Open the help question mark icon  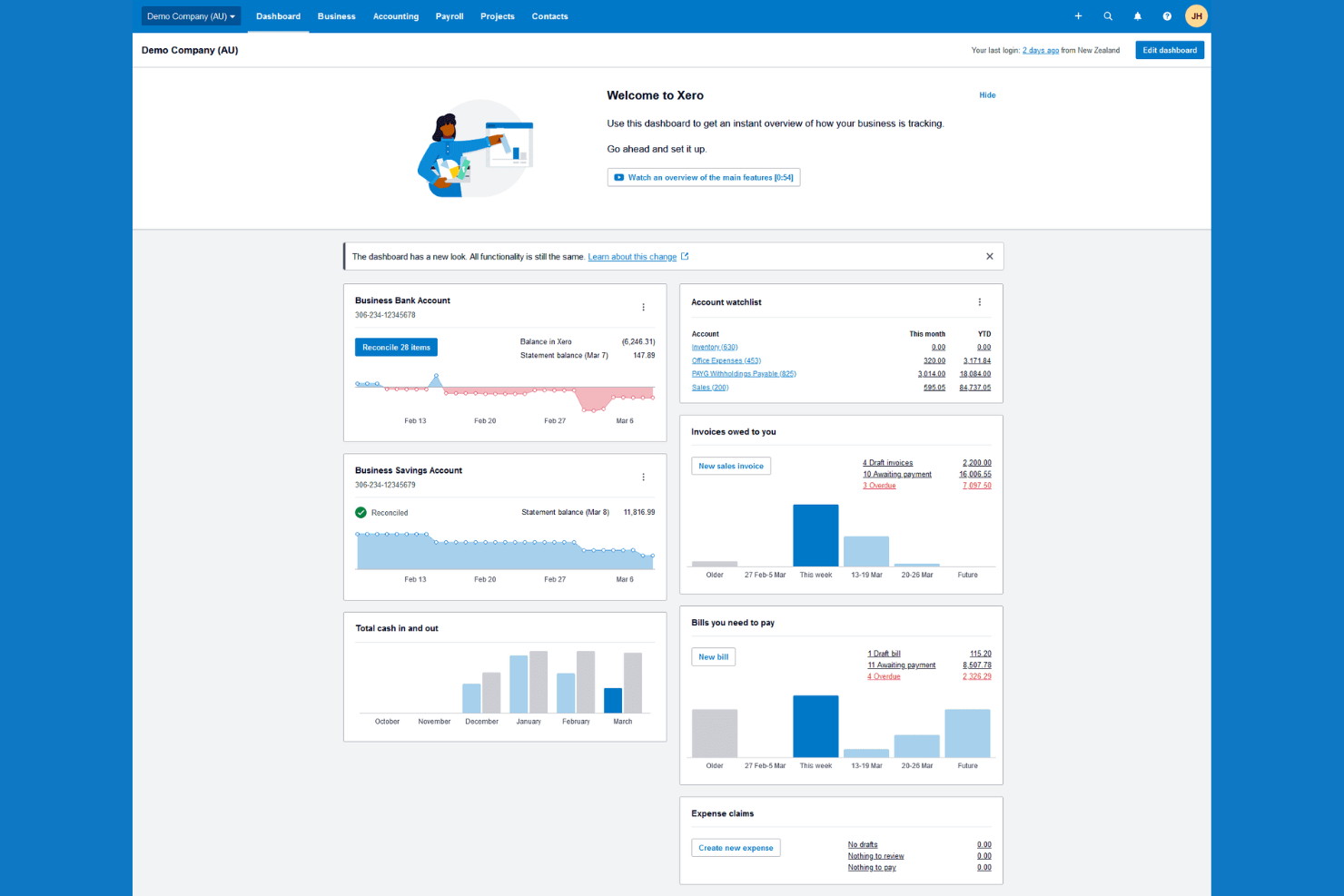pos(1167,16)
